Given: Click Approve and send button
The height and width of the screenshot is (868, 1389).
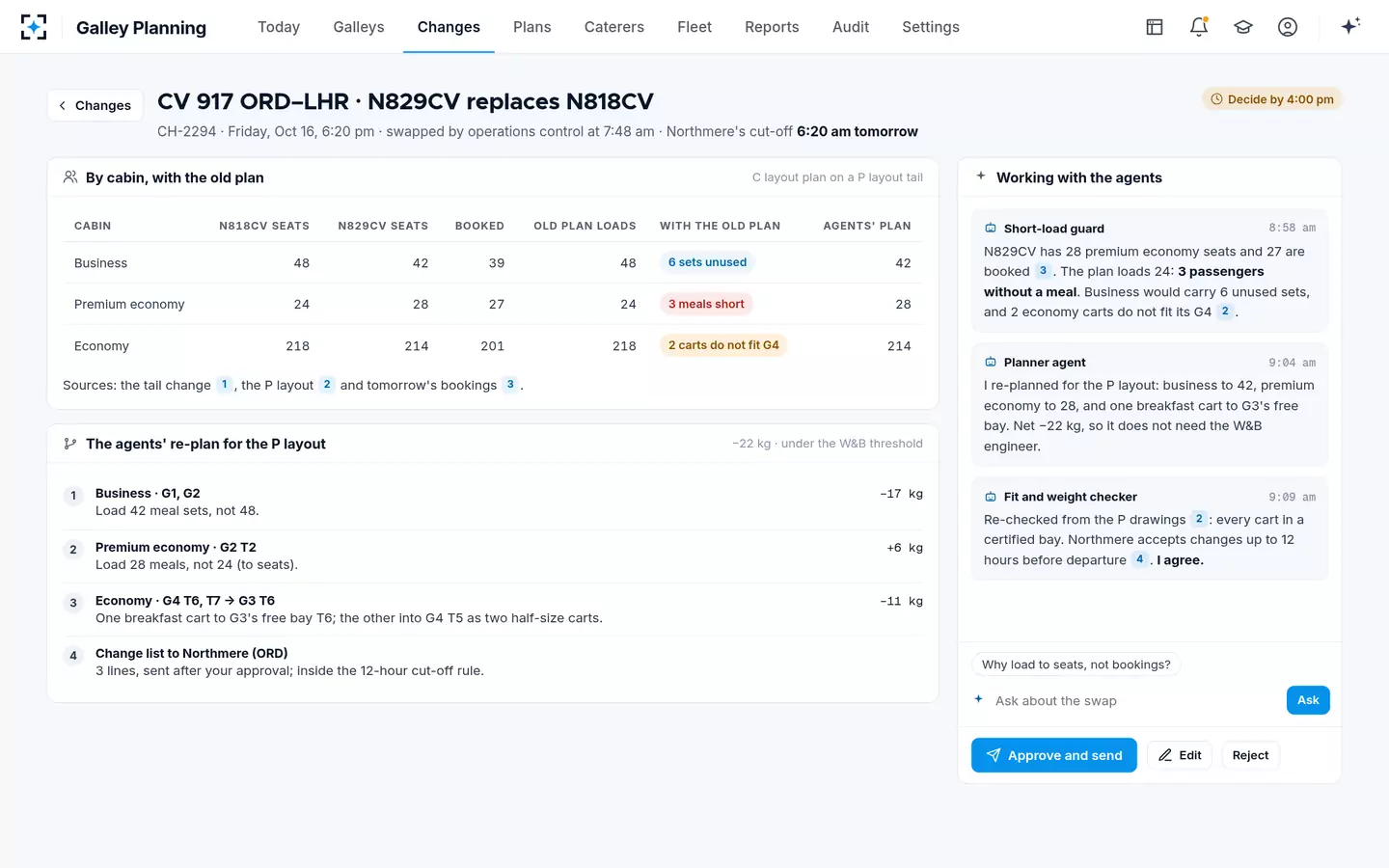Looking at the screenshot, I should coord(1053,755).
